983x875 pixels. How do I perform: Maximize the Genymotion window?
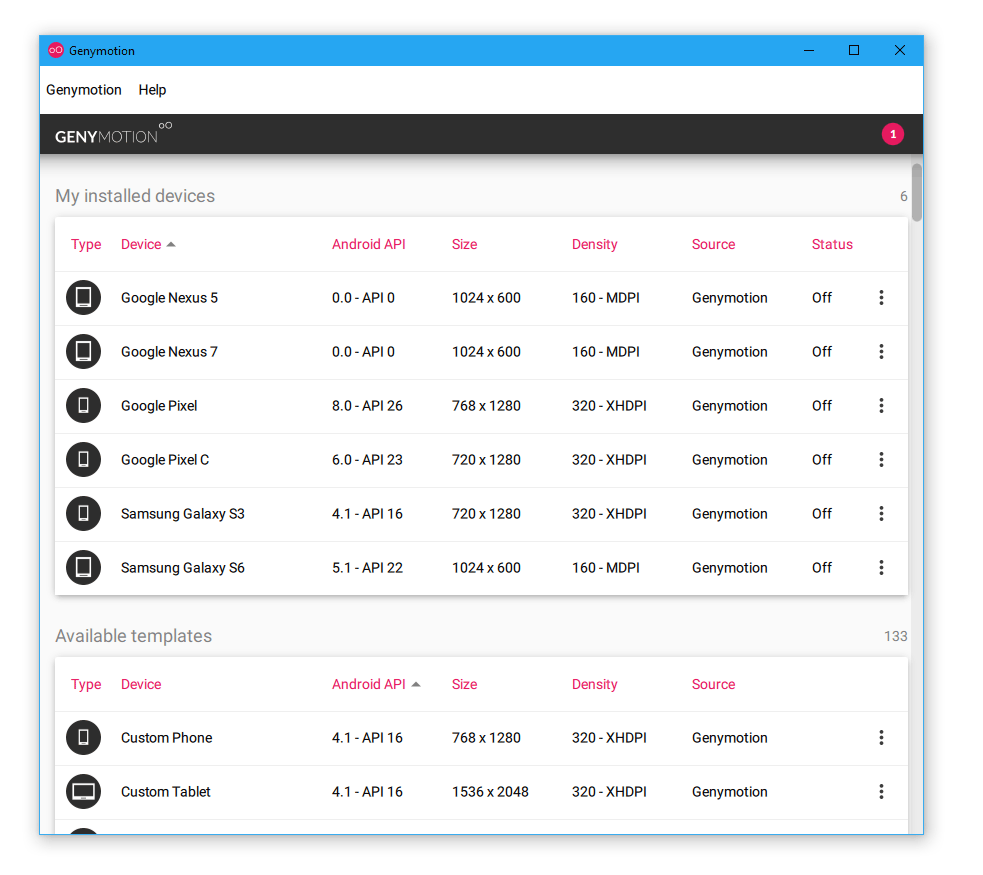click(854, 50)
